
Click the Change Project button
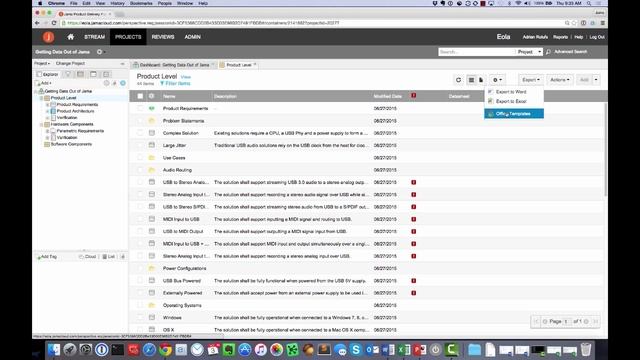pyautogui.click(x=70, y=64)
